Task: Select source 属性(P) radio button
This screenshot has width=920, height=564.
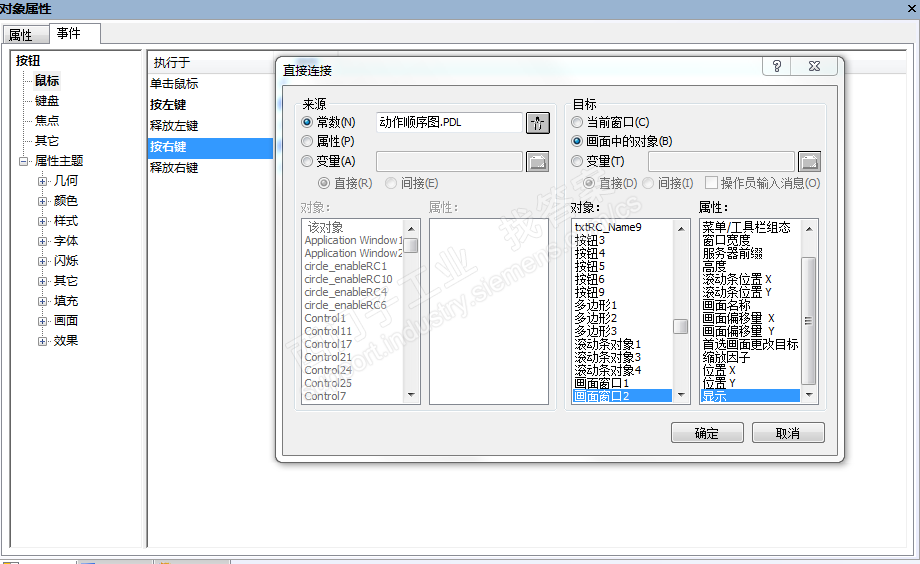Action: [307, 141]
